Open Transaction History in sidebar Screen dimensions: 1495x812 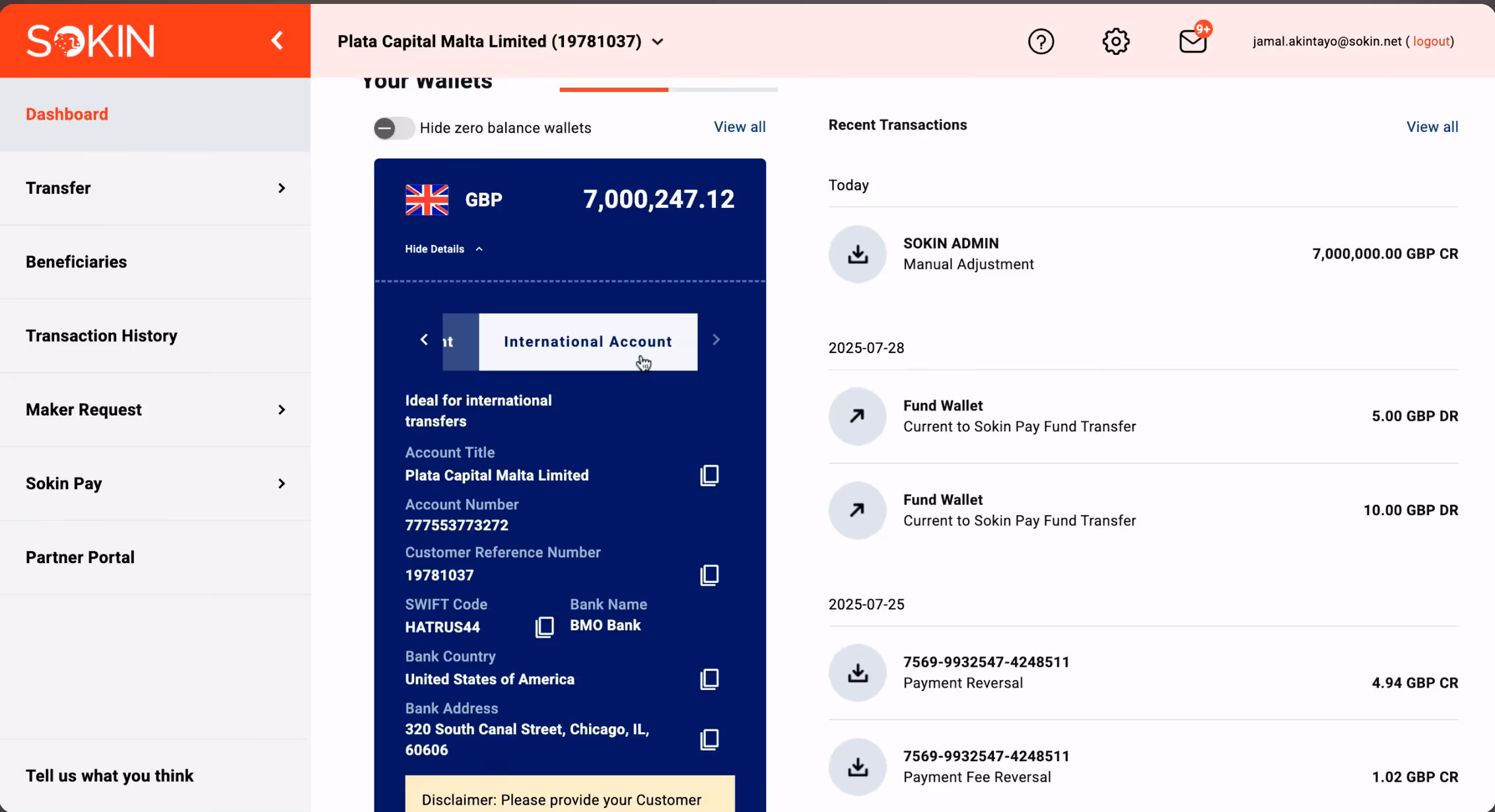click(102, 336)
